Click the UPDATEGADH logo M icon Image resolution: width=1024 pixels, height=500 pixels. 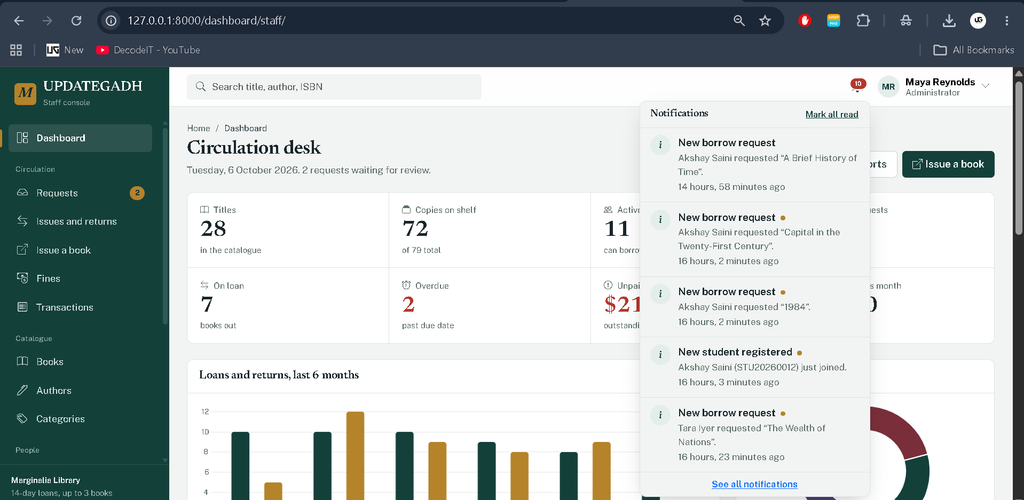click(25, 93)
